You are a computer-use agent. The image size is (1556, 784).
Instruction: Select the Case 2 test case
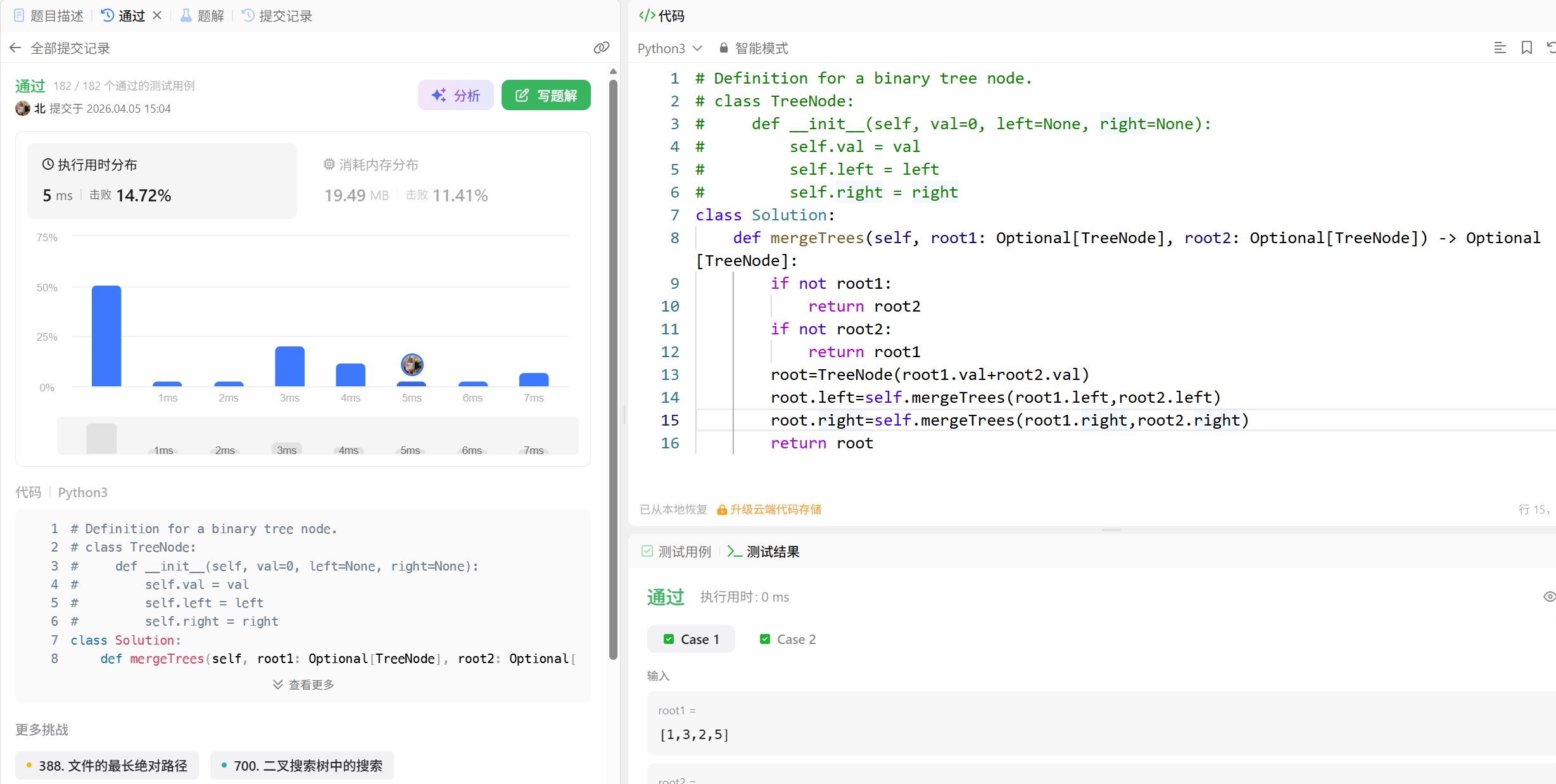click(787, 639)
